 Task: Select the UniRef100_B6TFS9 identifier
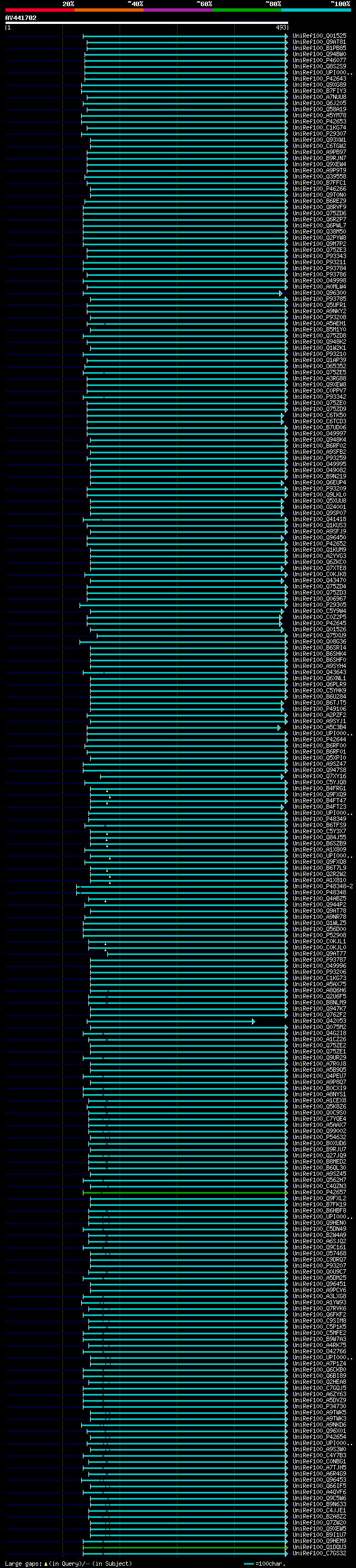tap(319, 825)
